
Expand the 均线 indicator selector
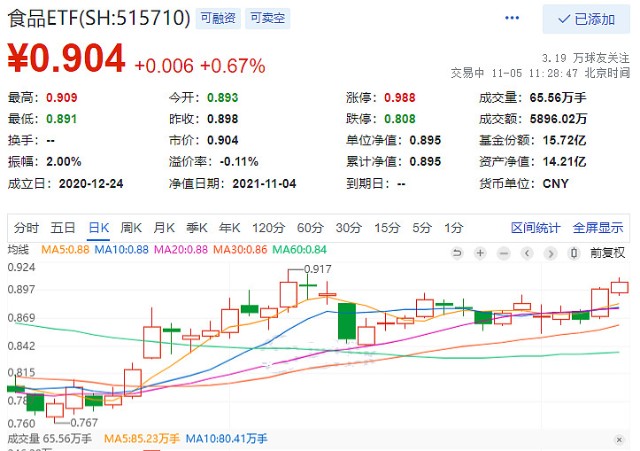19,250
